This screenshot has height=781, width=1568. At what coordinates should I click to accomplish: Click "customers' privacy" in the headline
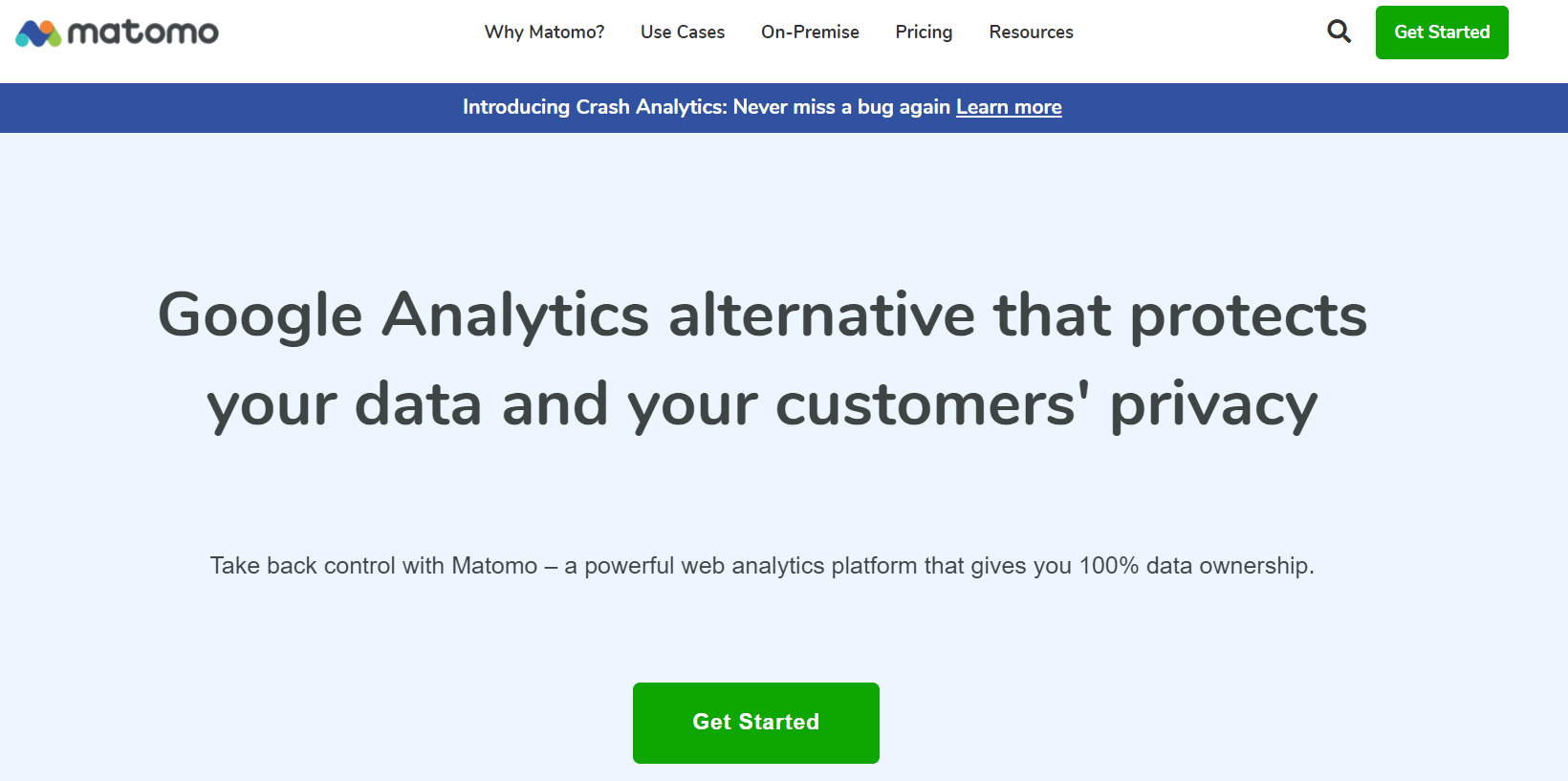[1046, 405]
